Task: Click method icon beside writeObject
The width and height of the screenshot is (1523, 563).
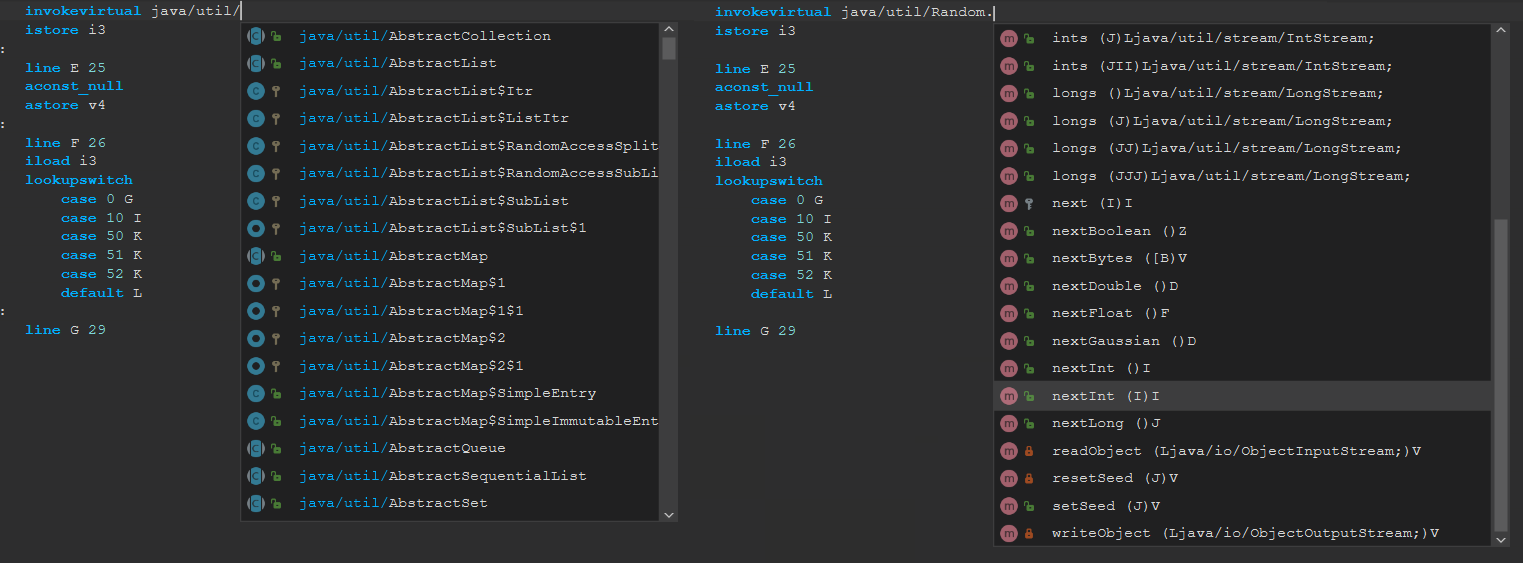Action: pyautogui.click(x=1009, y=533)
